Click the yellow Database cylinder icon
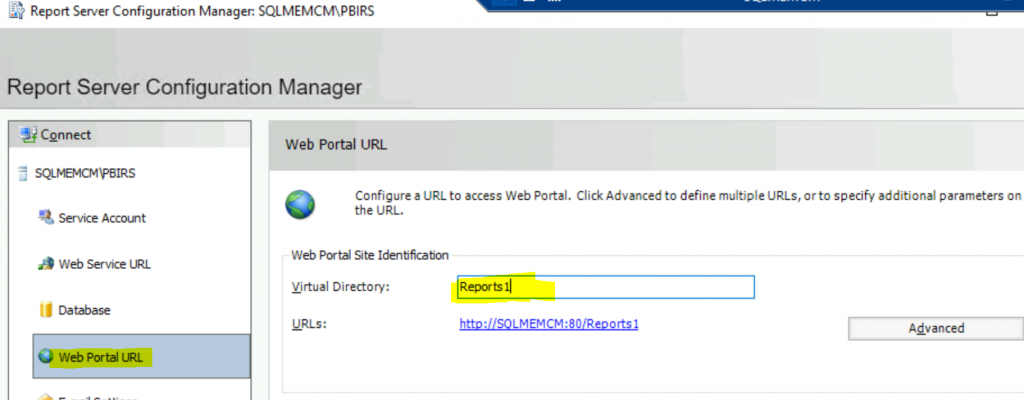This screenshot has width=1024, height=400. [46, 310]
